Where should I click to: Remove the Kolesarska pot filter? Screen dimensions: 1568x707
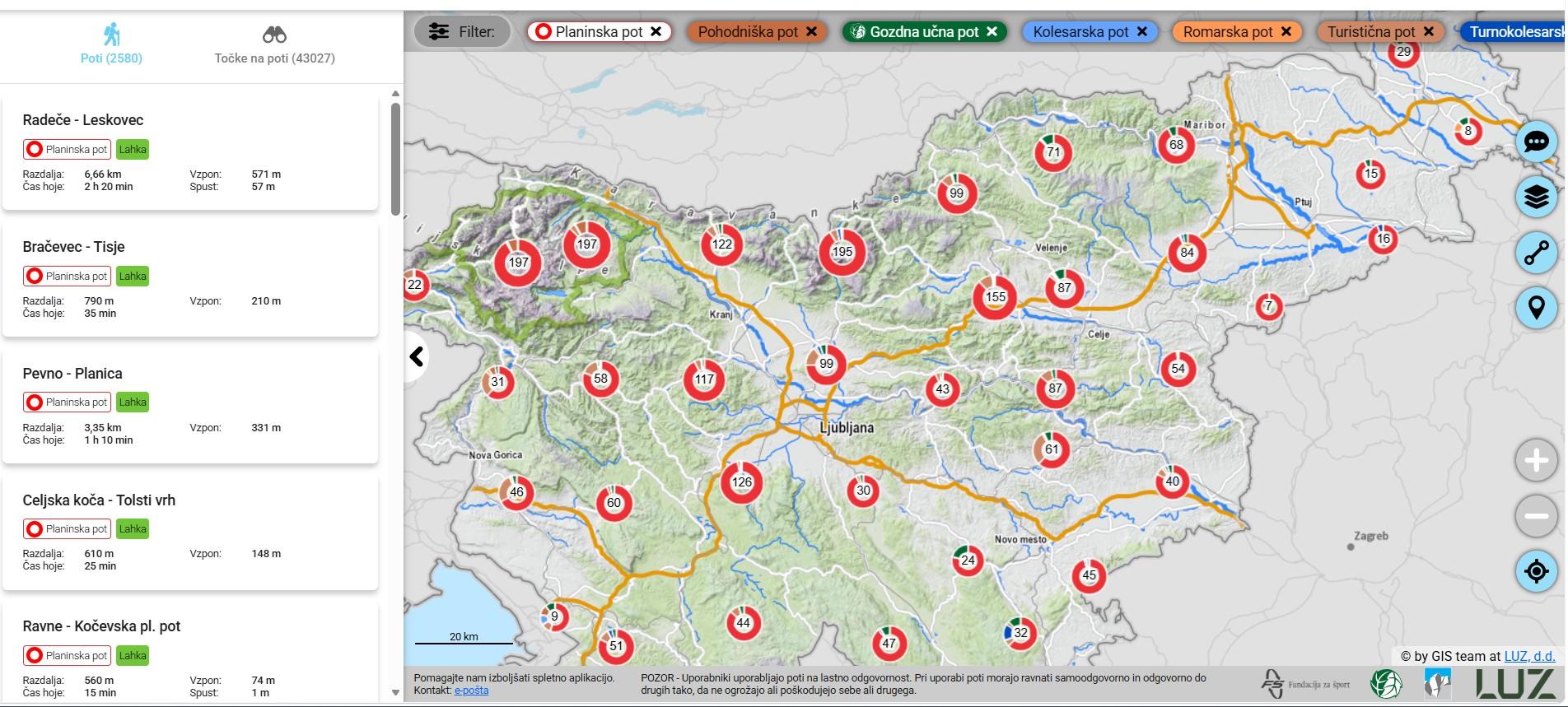(x=1142, y=32)
